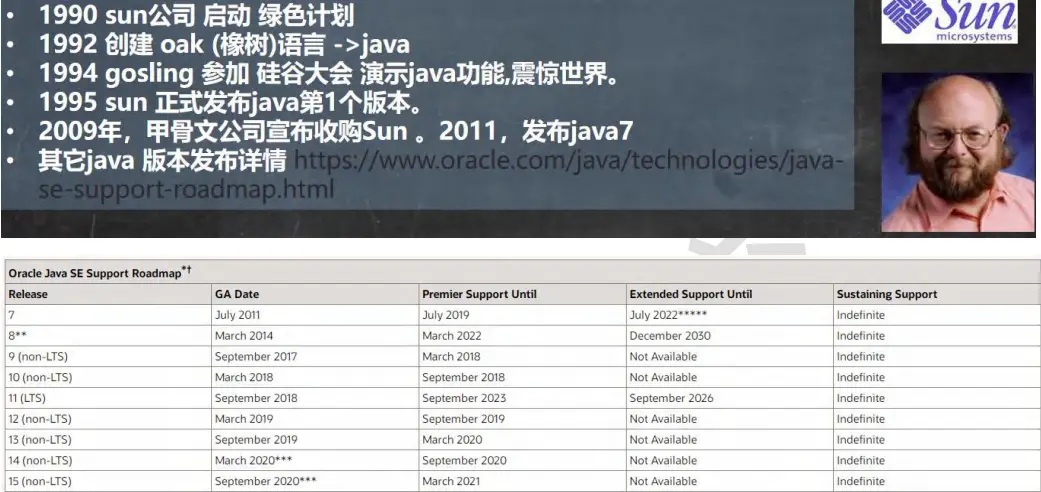
Task: Click the '1992 创建 oak (橡树)语言' bullet
Action: click(224, 44)
